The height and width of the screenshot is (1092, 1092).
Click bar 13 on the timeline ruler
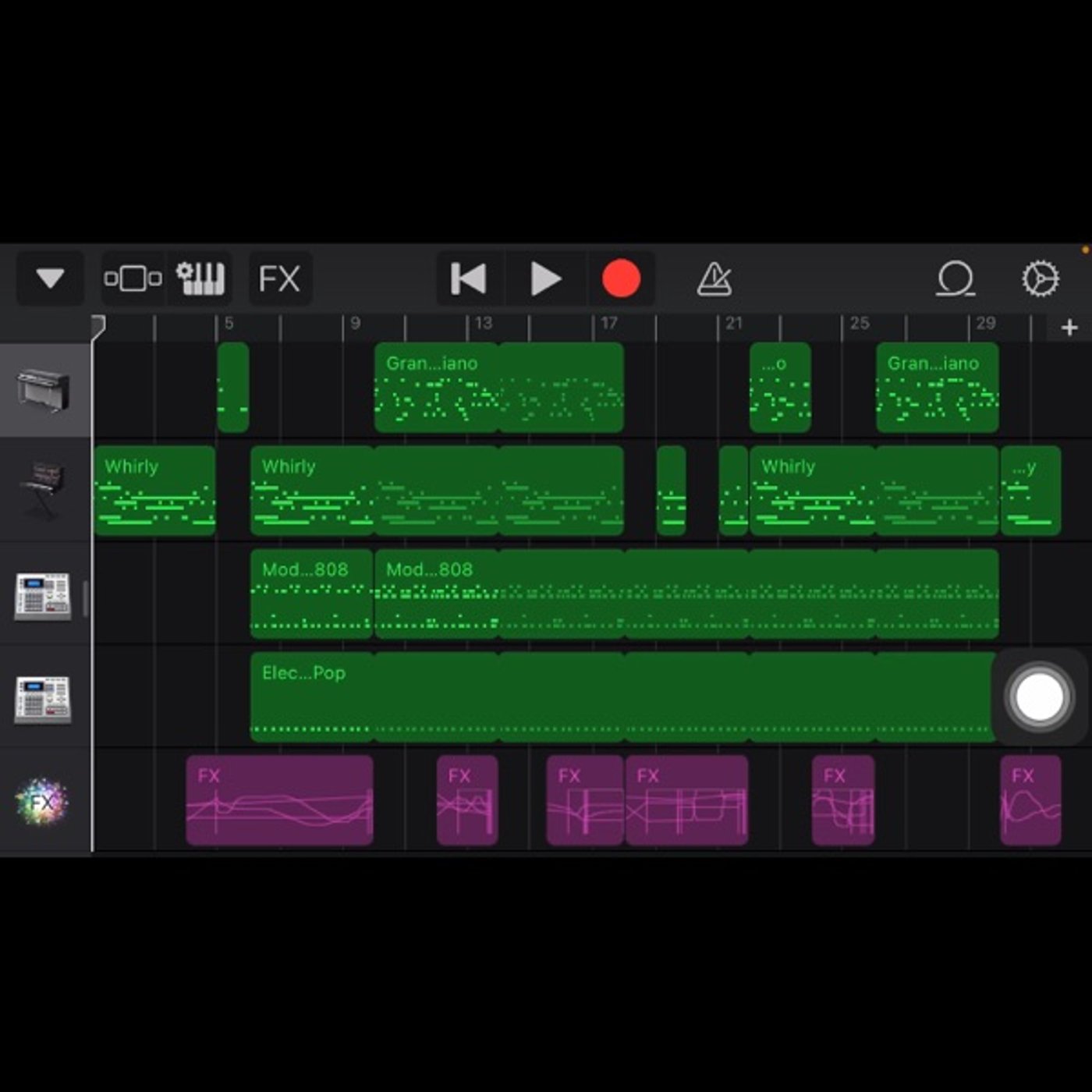point(483,324)
